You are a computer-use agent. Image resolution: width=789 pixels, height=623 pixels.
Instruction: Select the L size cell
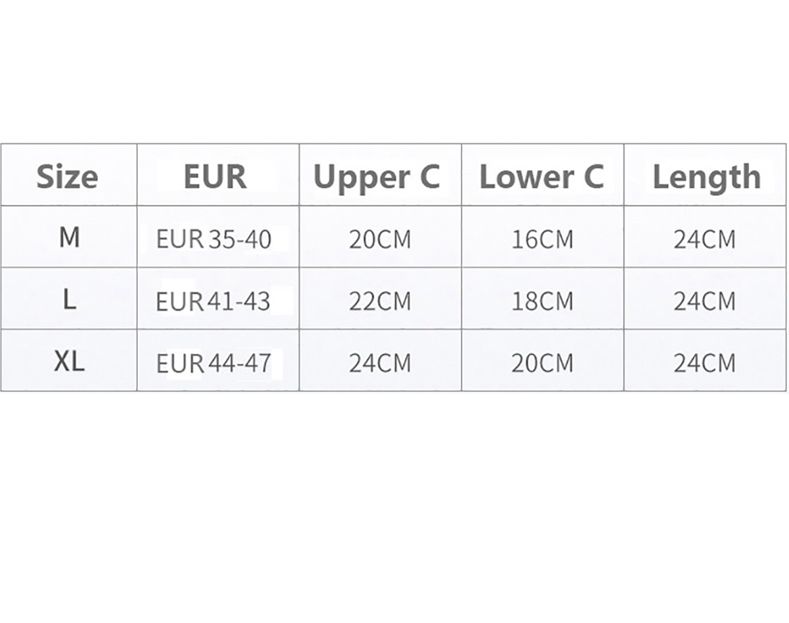click(69, 300)
